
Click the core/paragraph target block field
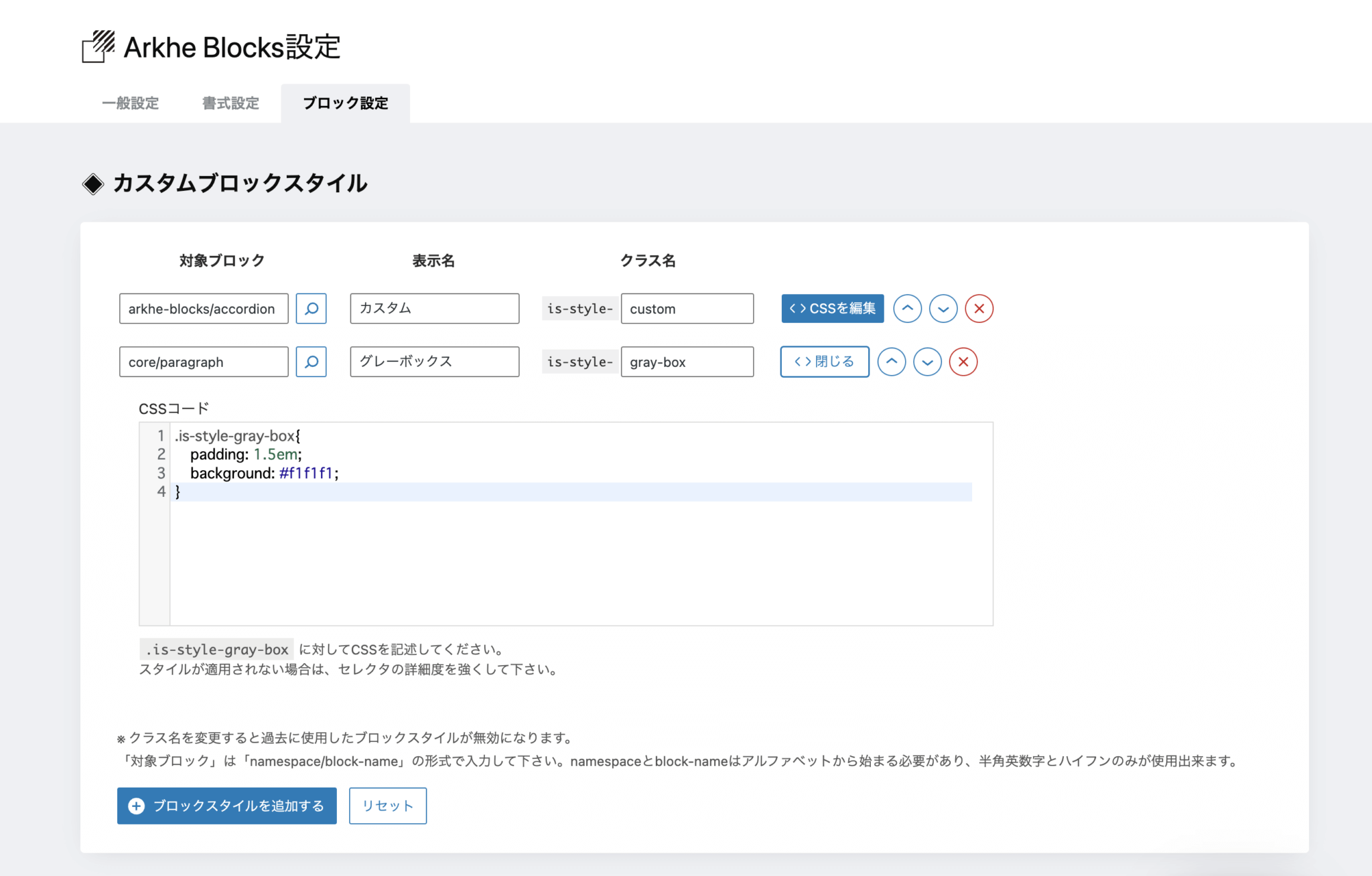point(203,362)
